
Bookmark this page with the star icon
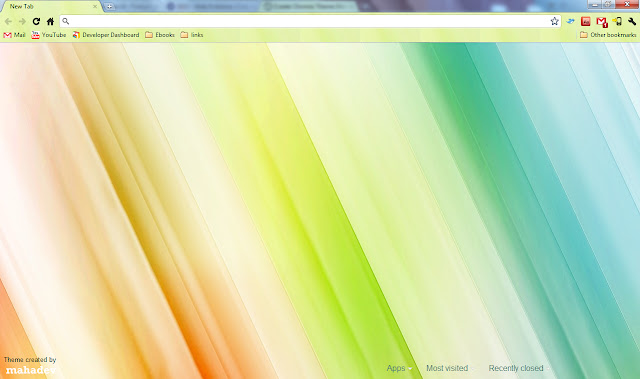(554, 21)
